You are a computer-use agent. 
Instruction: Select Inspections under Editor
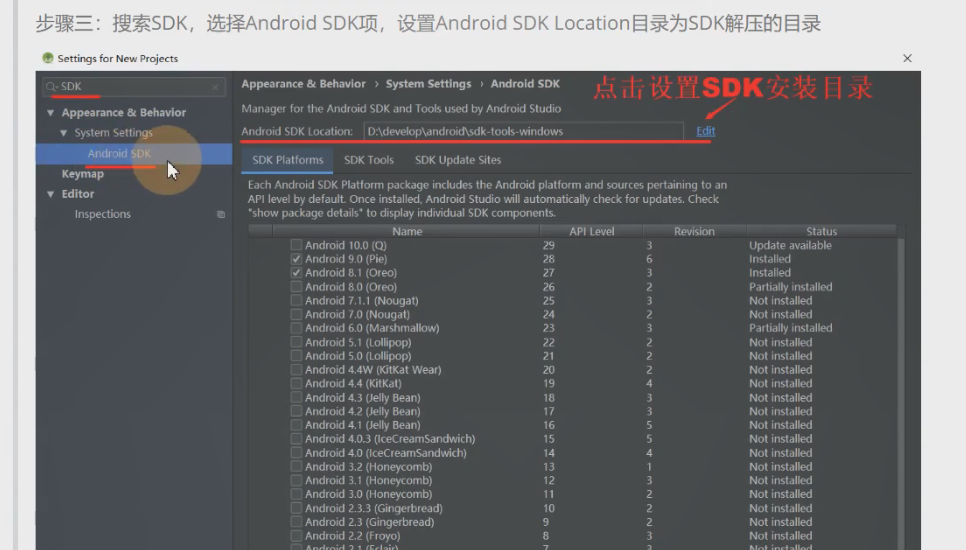[102, 214]
